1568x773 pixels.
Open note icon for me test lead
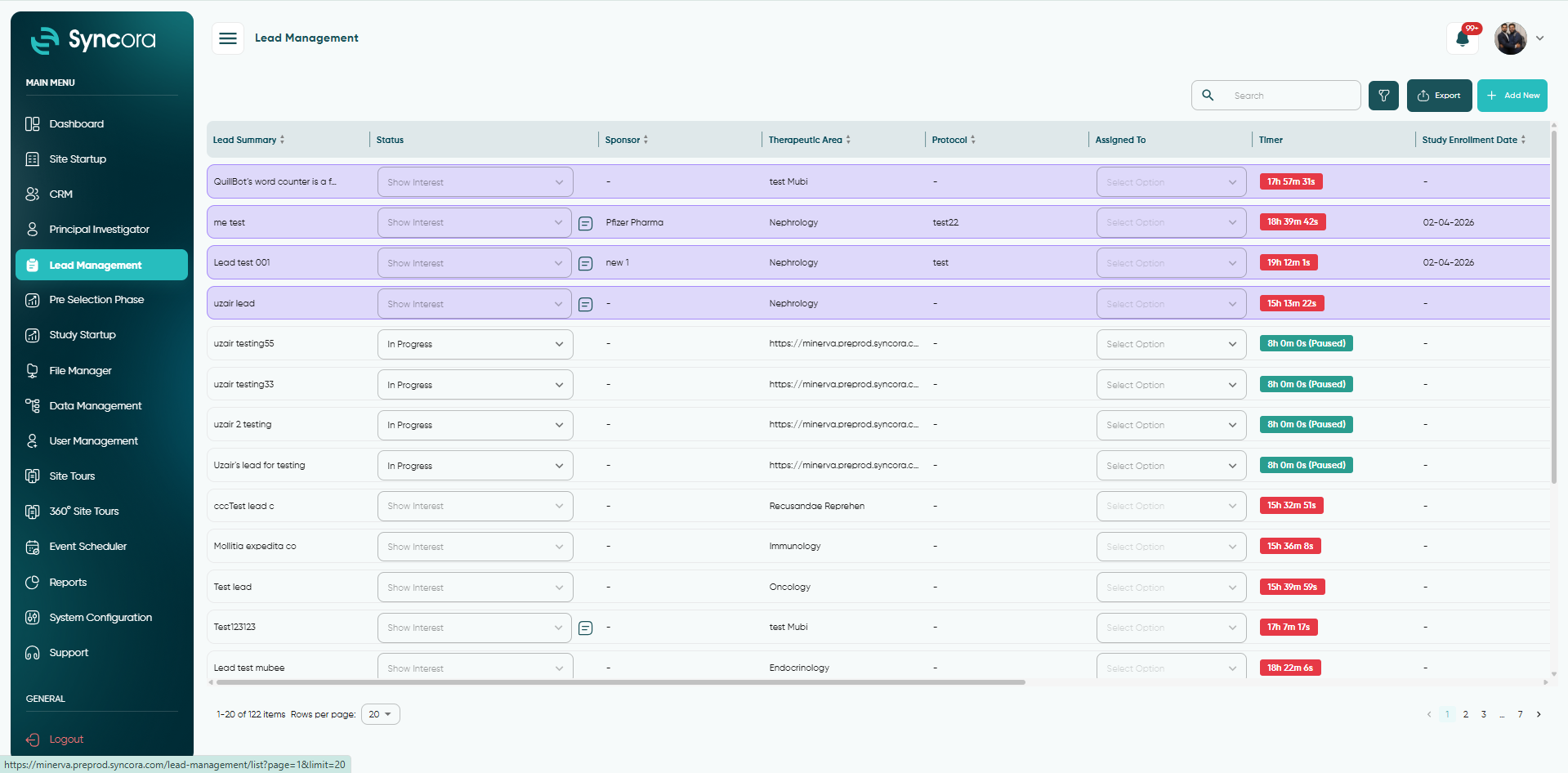pos(585,223)
